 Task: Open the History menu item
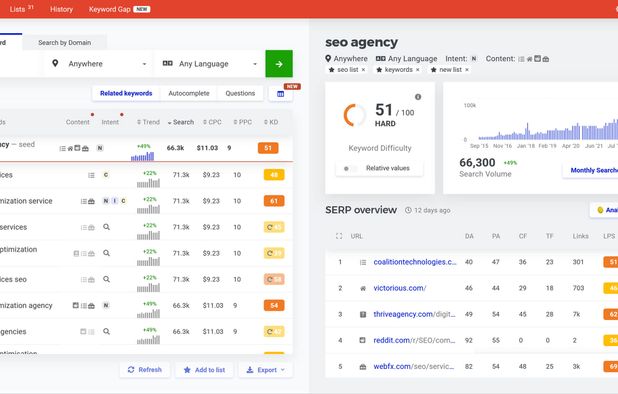pyautogui.click(x=61, y=9)
